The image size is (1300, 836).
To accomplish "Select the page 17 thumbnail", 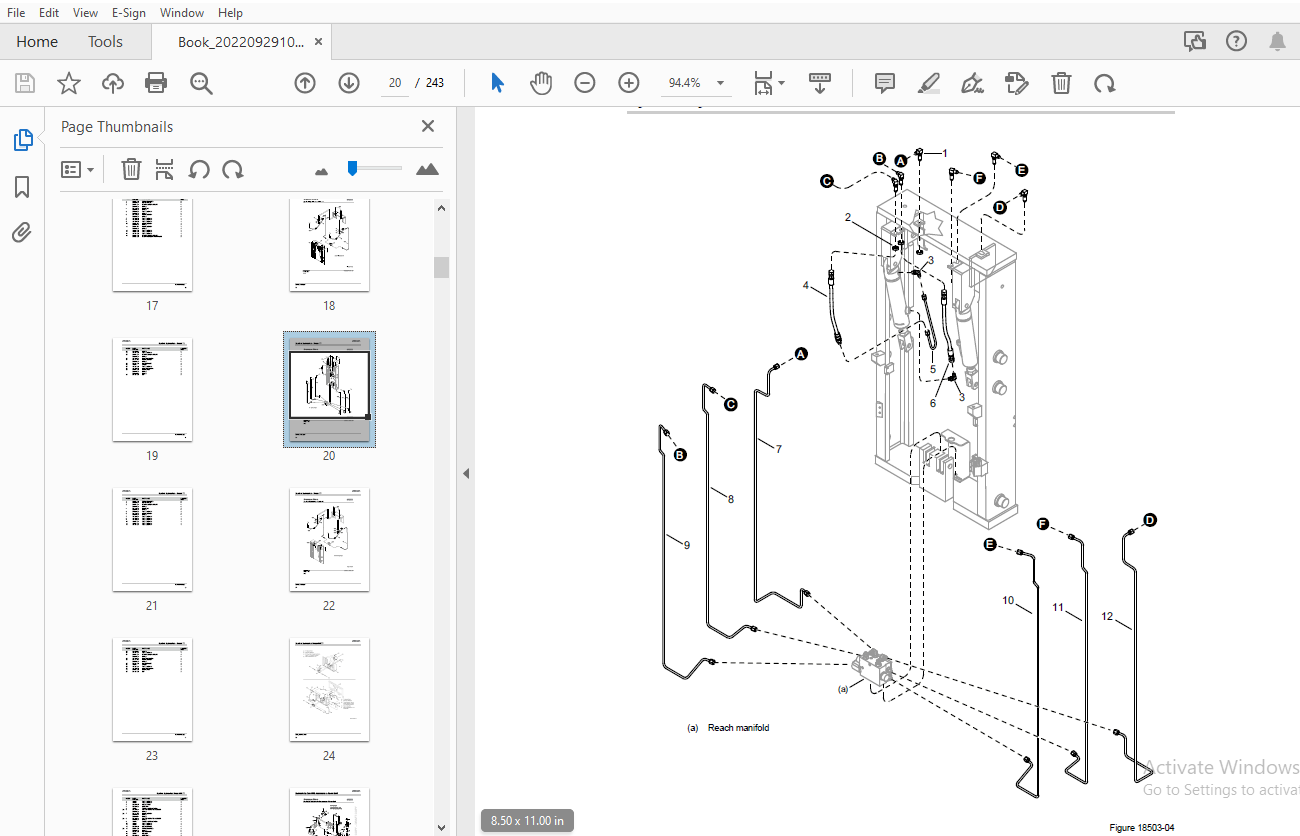I will [x=152, y=245].
